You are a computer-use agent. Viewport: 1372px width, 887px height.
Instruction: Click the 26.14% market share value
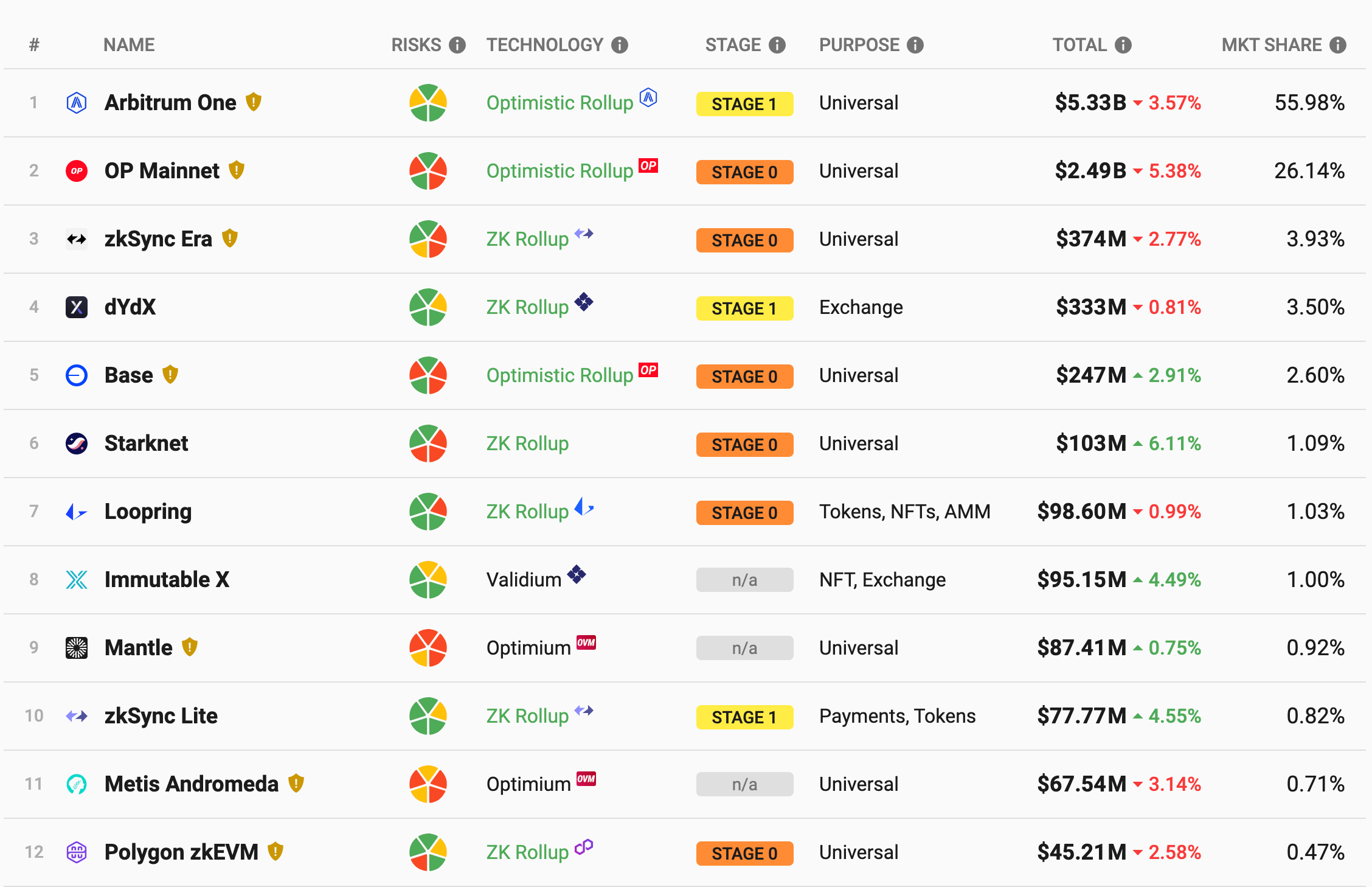pyautogui.click(x=1309, y=171)
